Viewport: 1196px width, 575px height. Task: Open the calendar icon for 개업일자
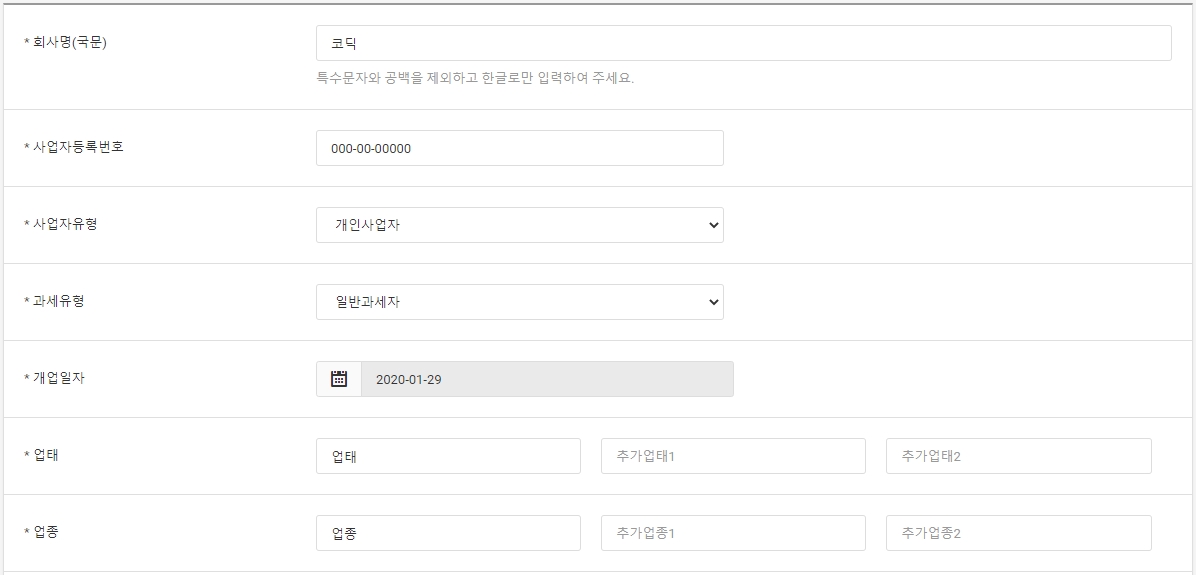tap(339, 379)
